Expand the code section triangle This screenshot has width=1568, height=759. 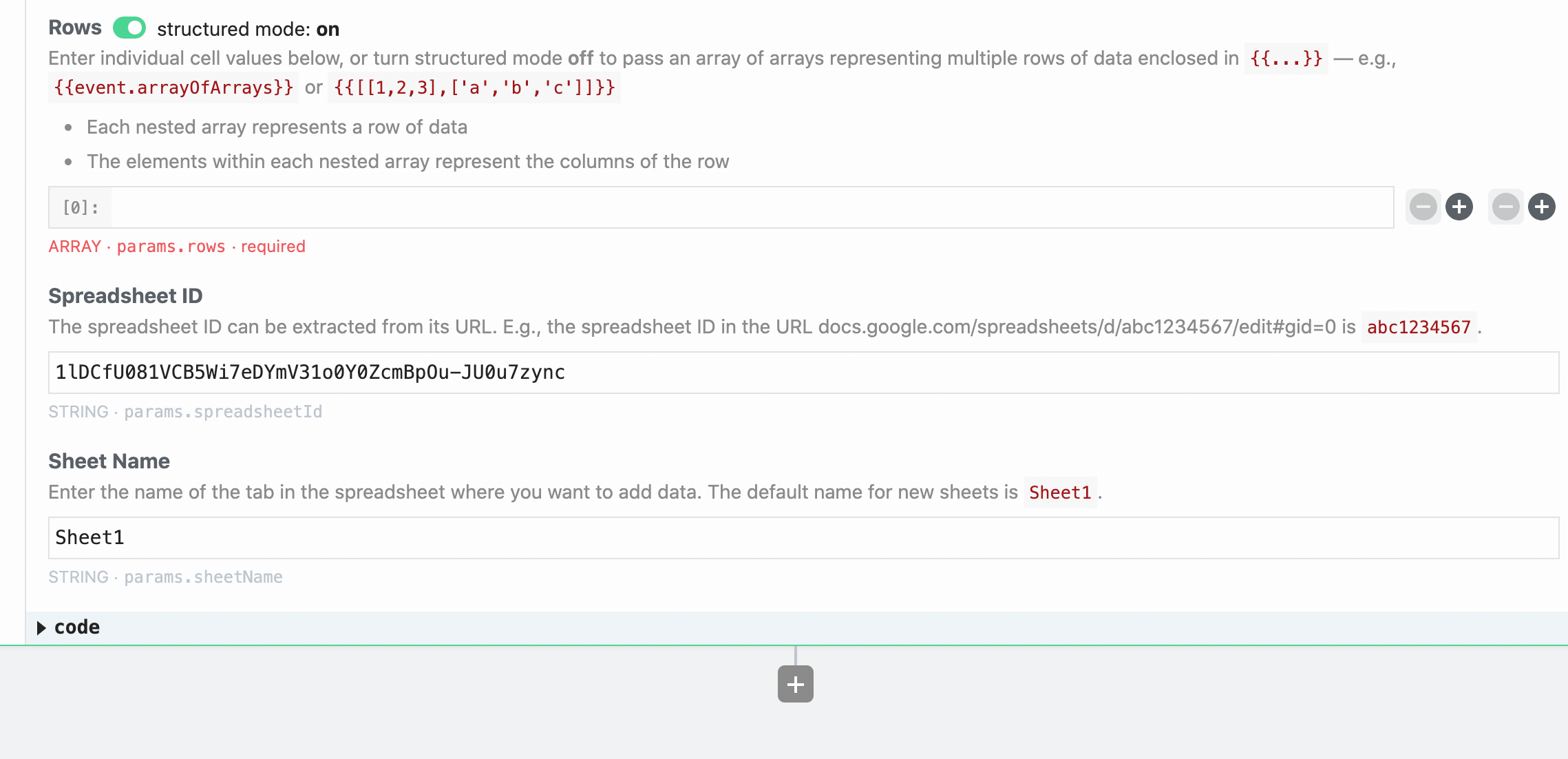coord(41,627)
